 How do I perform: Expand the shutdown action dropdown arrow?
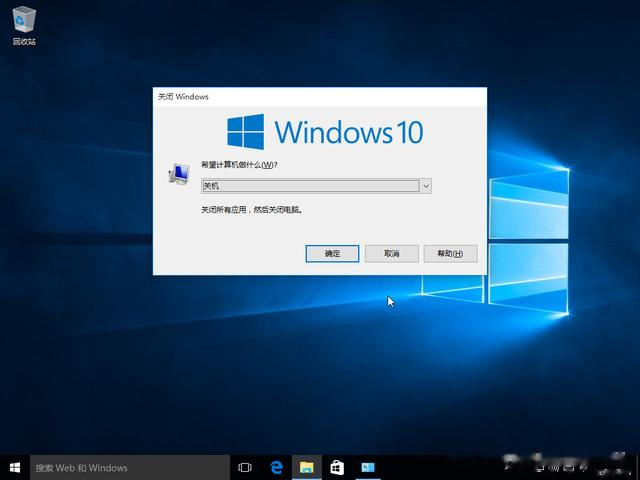coord(426,186)
